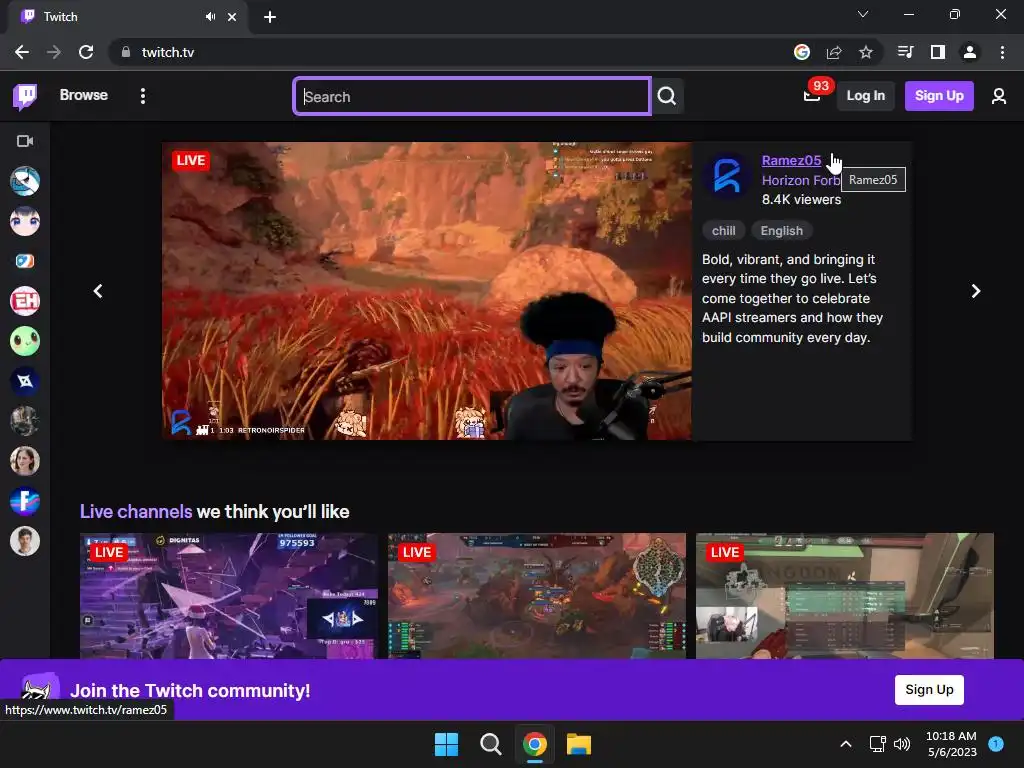Select the English tag
1024x768 pixels.
782,231
